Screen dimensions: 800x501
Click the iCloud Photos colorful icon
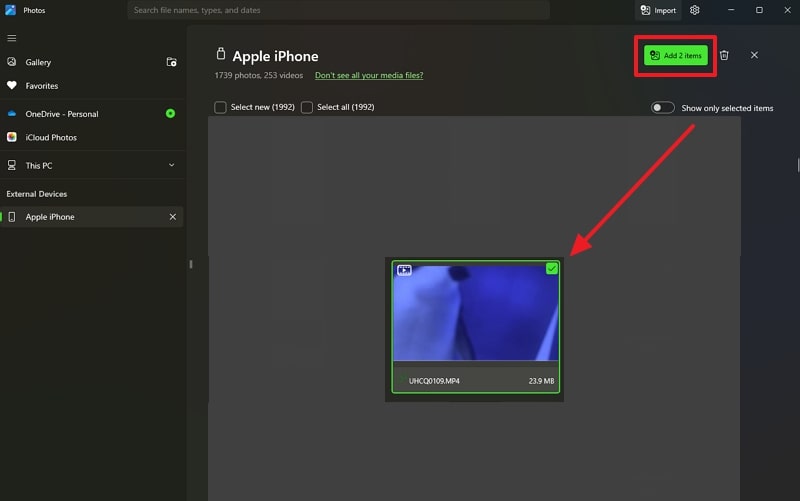point(12,137)
